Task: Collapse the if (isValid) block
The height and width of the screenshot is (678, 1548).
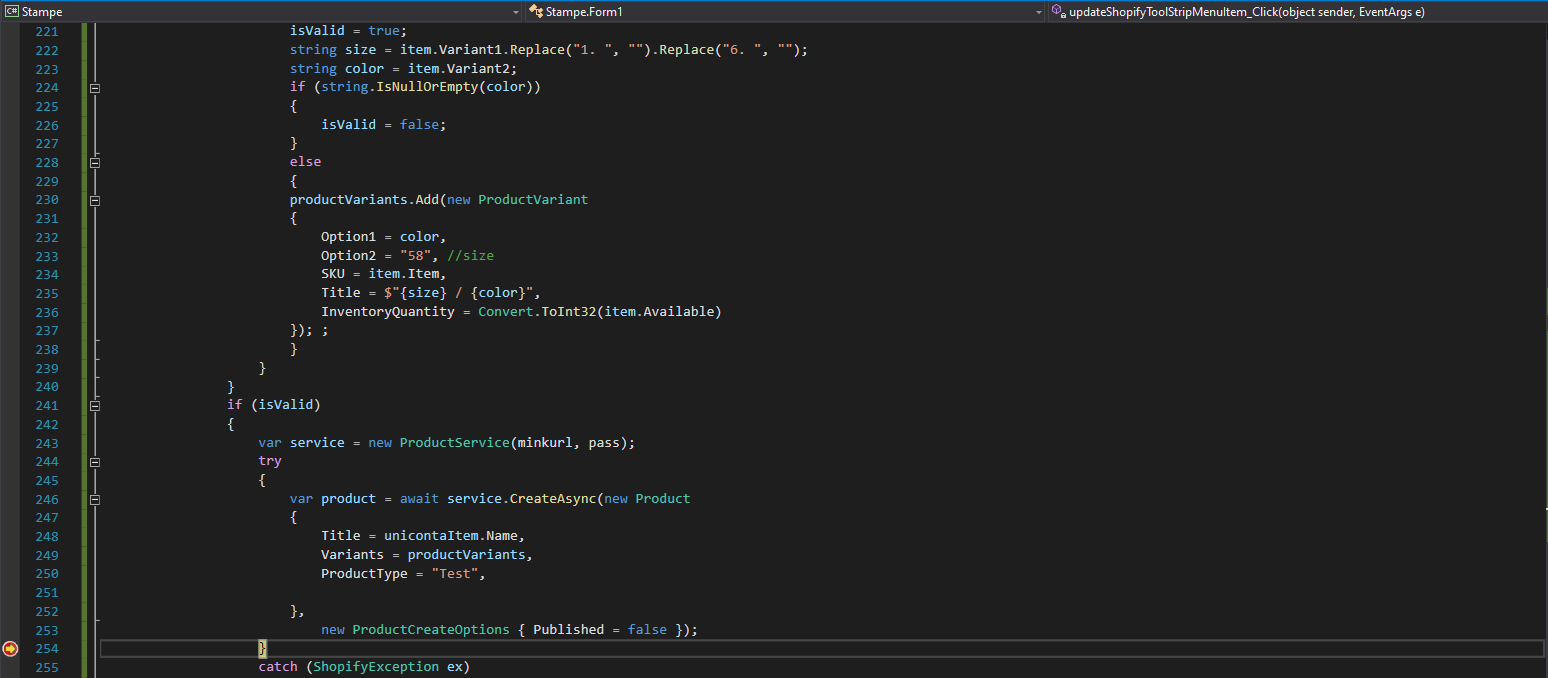Action: (x=94, y=405)
